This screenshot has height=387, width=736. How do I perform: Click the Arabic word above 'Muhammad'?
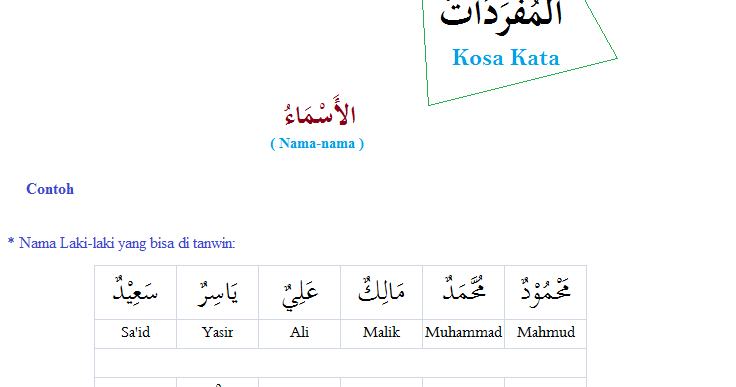[x=464, y=288]
